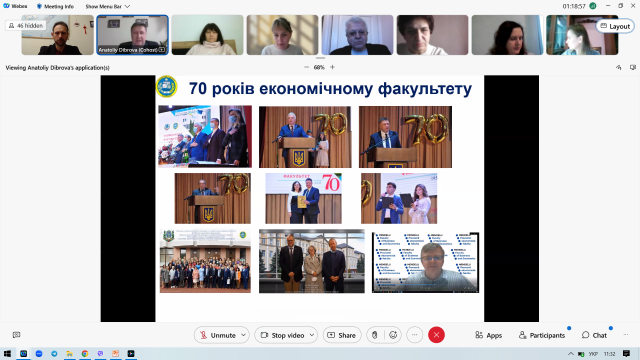The image size is (640, 360).
Task: Click the Share button
Action: click(342, 335)
